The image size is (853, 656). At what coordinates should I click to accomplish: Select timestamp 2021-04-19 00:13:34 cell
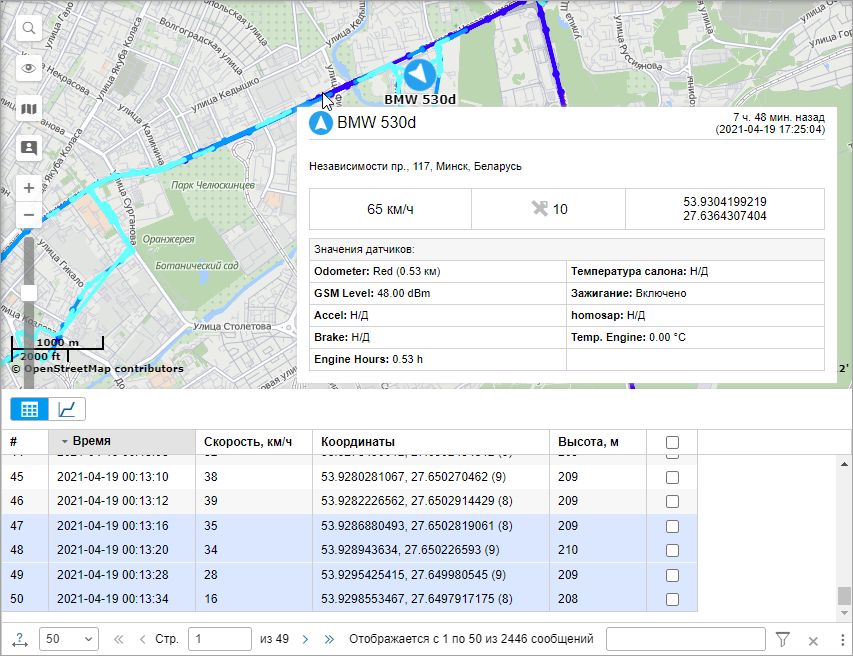tap(113, 599)
